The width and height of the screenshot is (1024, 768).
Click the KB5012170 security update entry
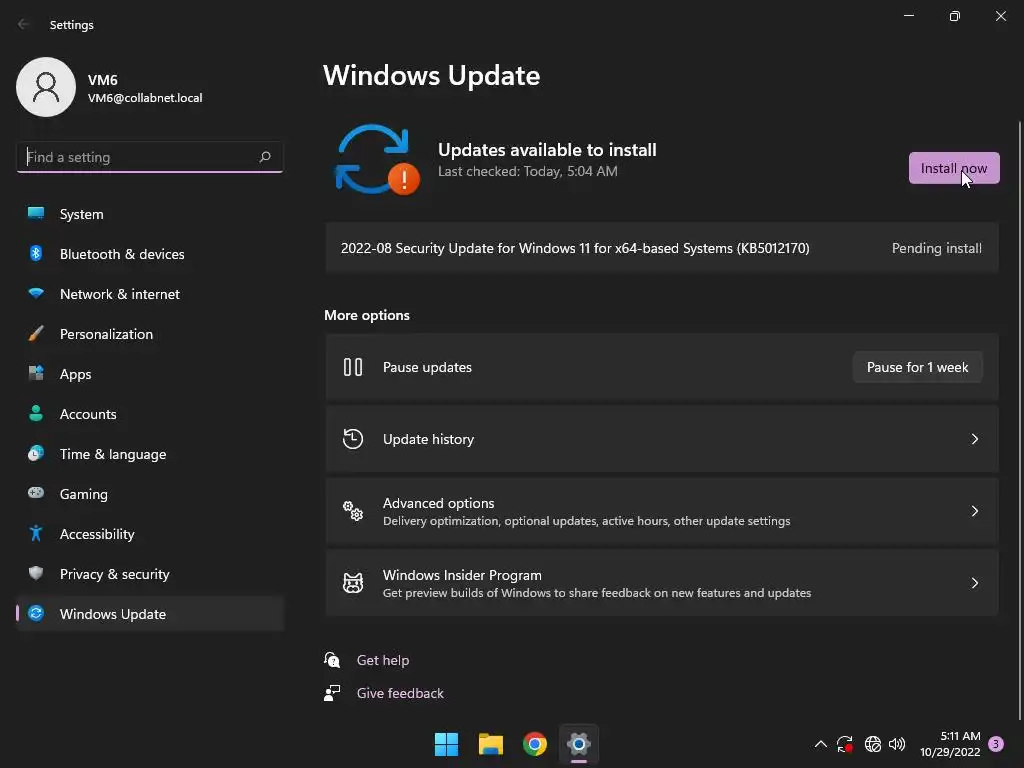662,248
